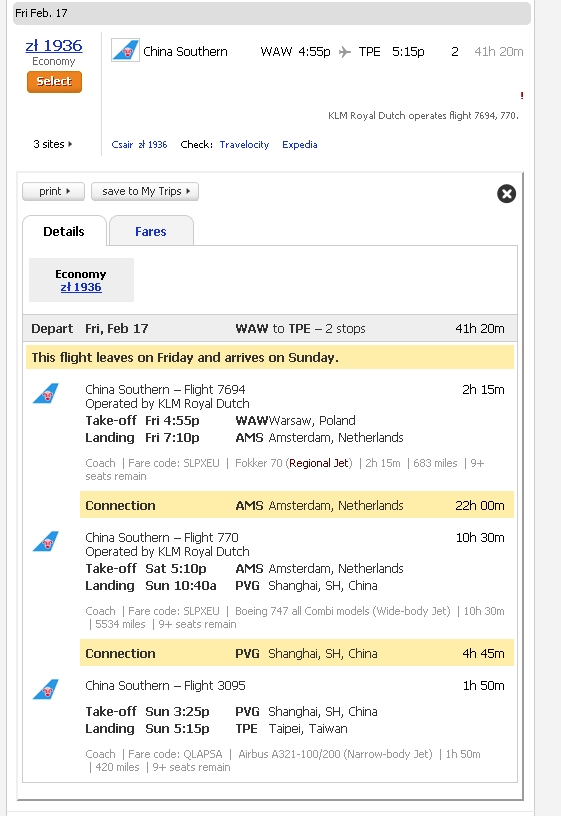This screenshot has height=816, width=561.
Task: Expand the 3 sites list
Action: pos(53,144)
